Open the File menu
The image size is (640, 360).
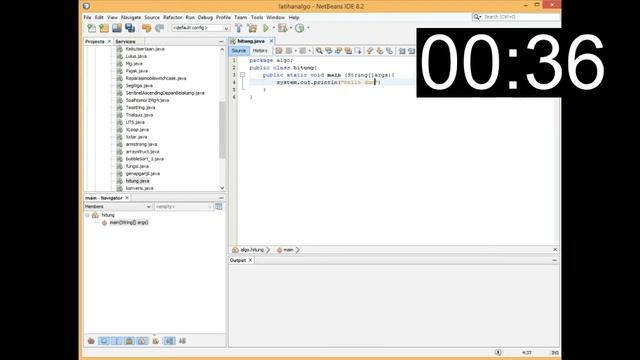[87, 18]
